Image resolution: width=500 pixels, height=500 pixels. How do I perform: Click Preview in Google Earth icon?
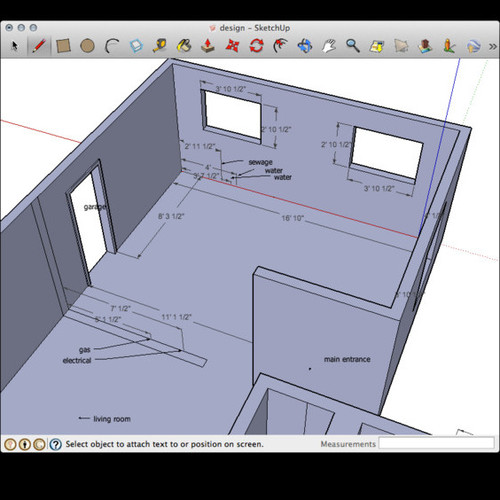473,46
